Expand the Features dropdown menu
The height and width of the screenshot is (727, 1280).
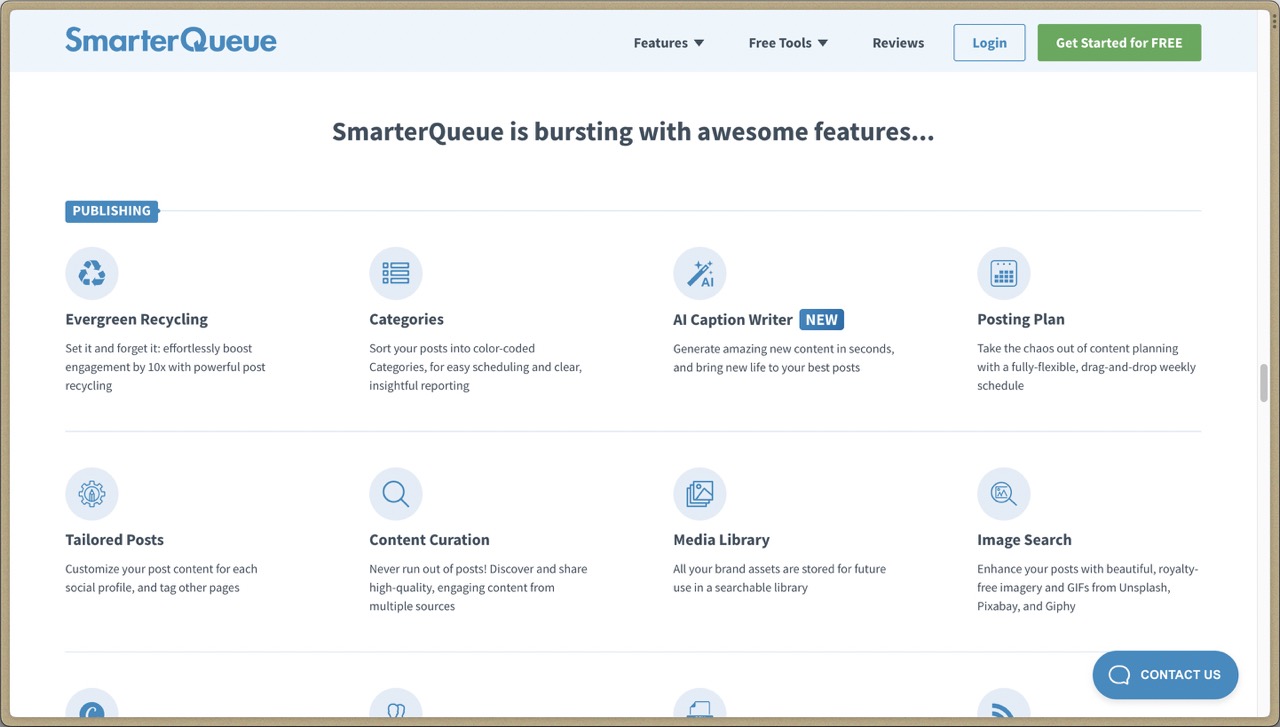[x=669, y=43]
